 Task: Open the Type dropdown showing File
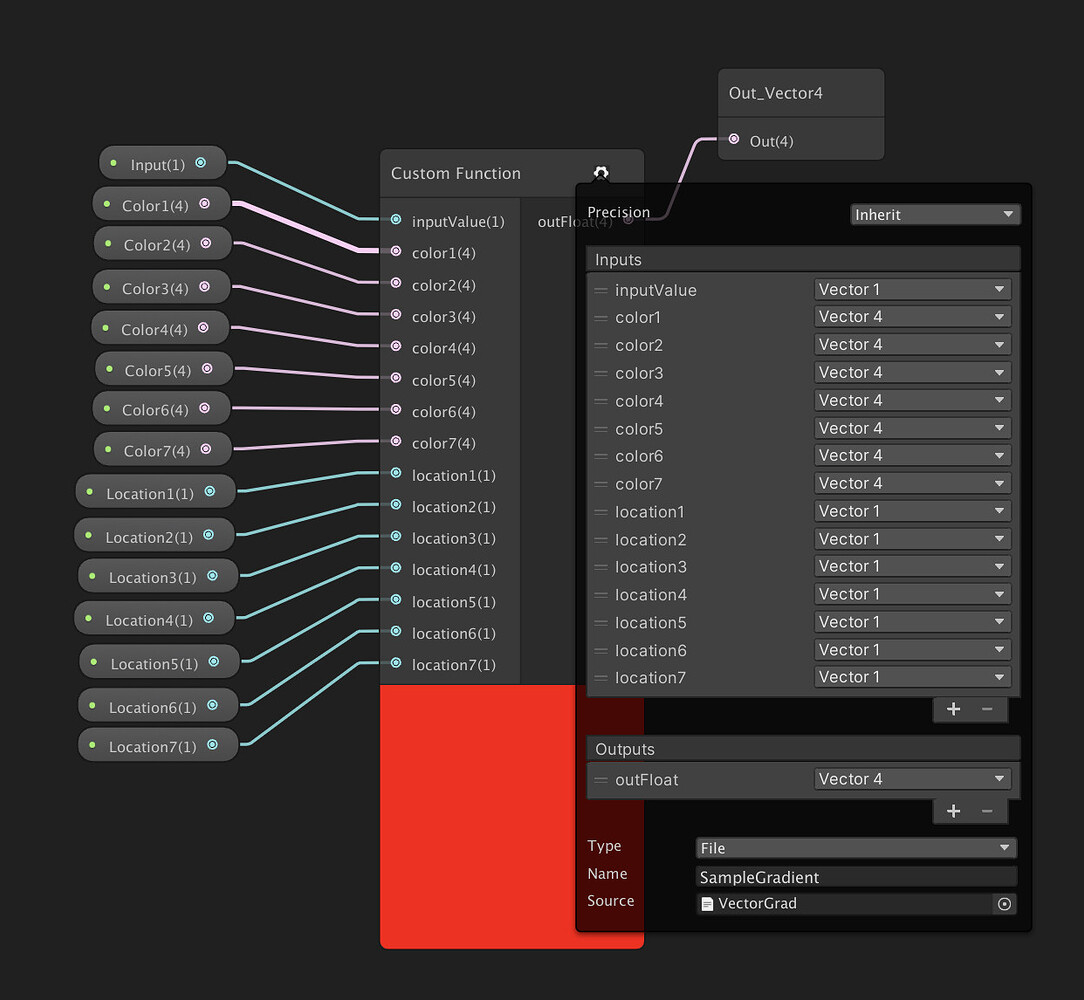[x=855, y=847]
